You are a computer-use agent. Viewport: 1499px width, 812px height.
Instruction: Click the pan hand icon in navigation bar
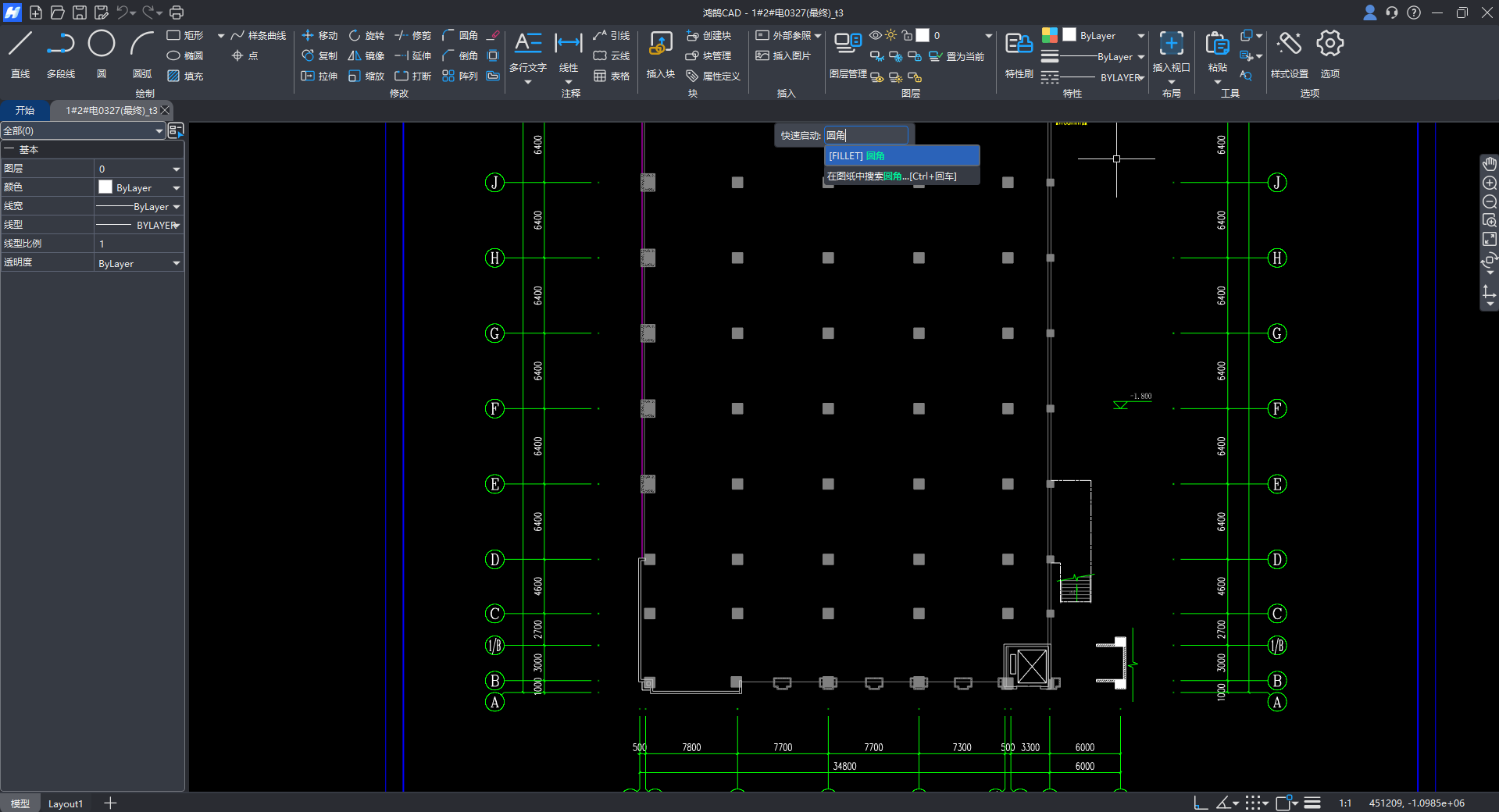point(1490,164)
